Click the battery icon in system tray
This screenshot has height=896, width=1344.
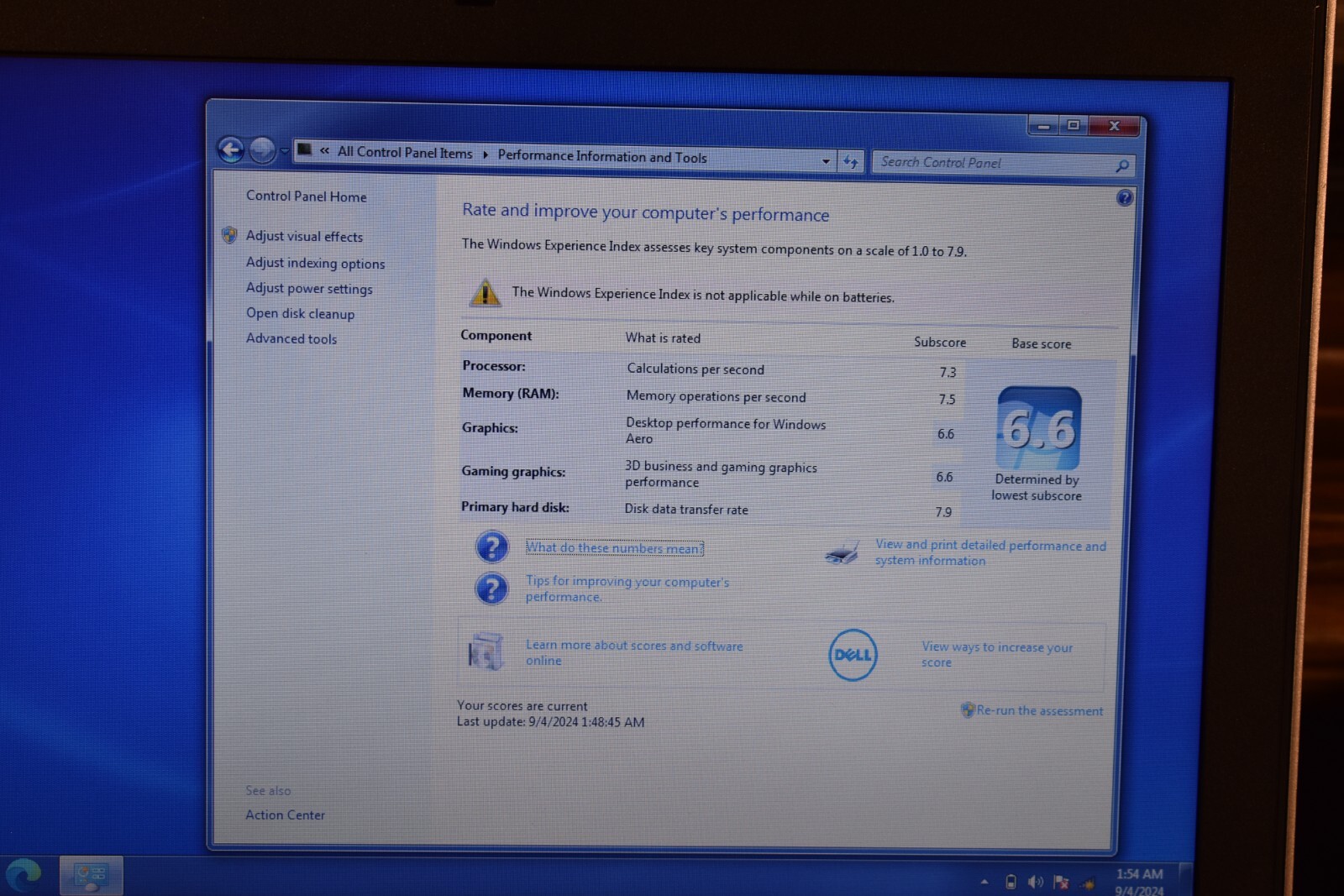point(1011,882)
